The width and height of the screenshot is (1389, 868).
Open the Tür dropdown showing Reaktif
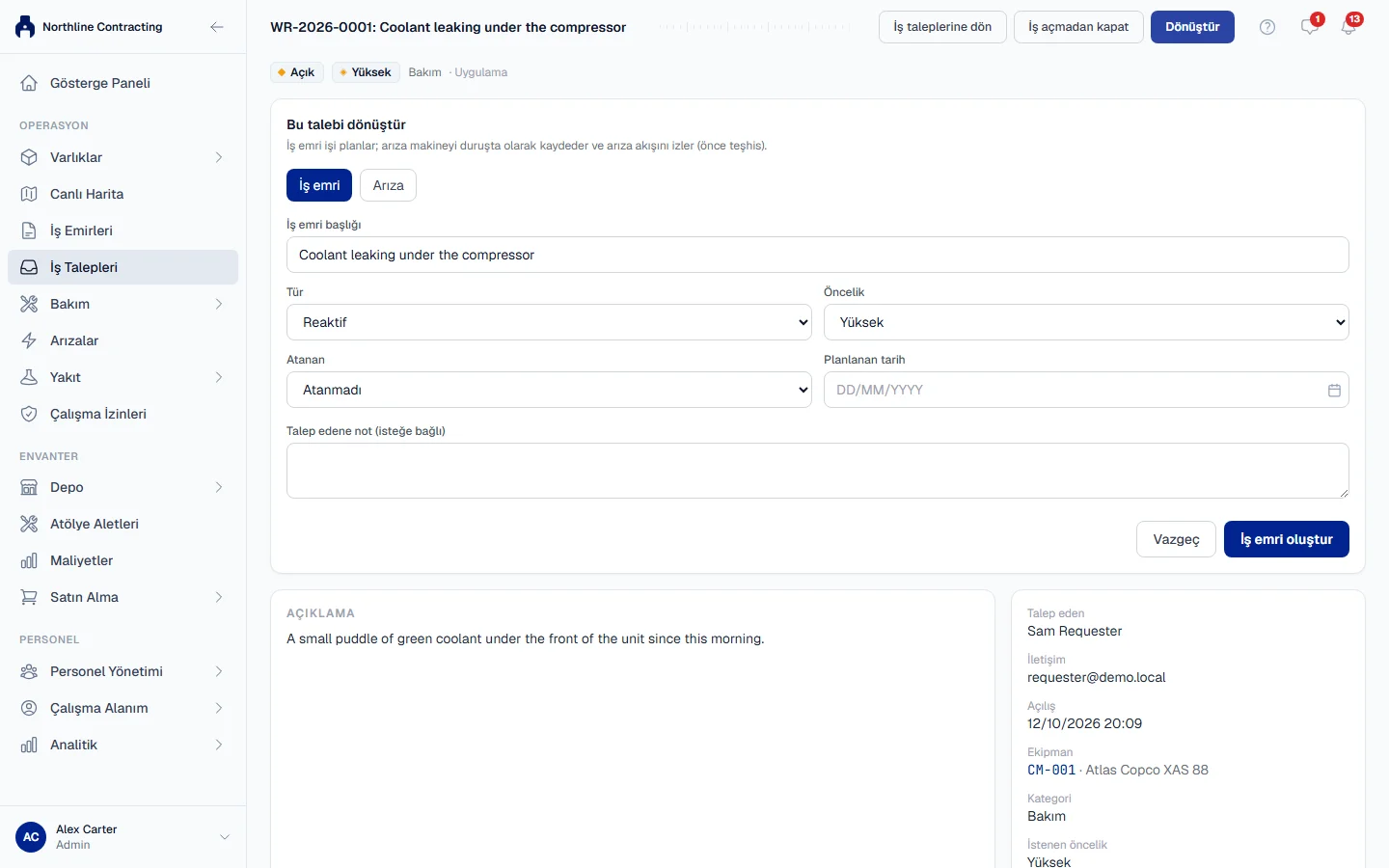[549, 322]
